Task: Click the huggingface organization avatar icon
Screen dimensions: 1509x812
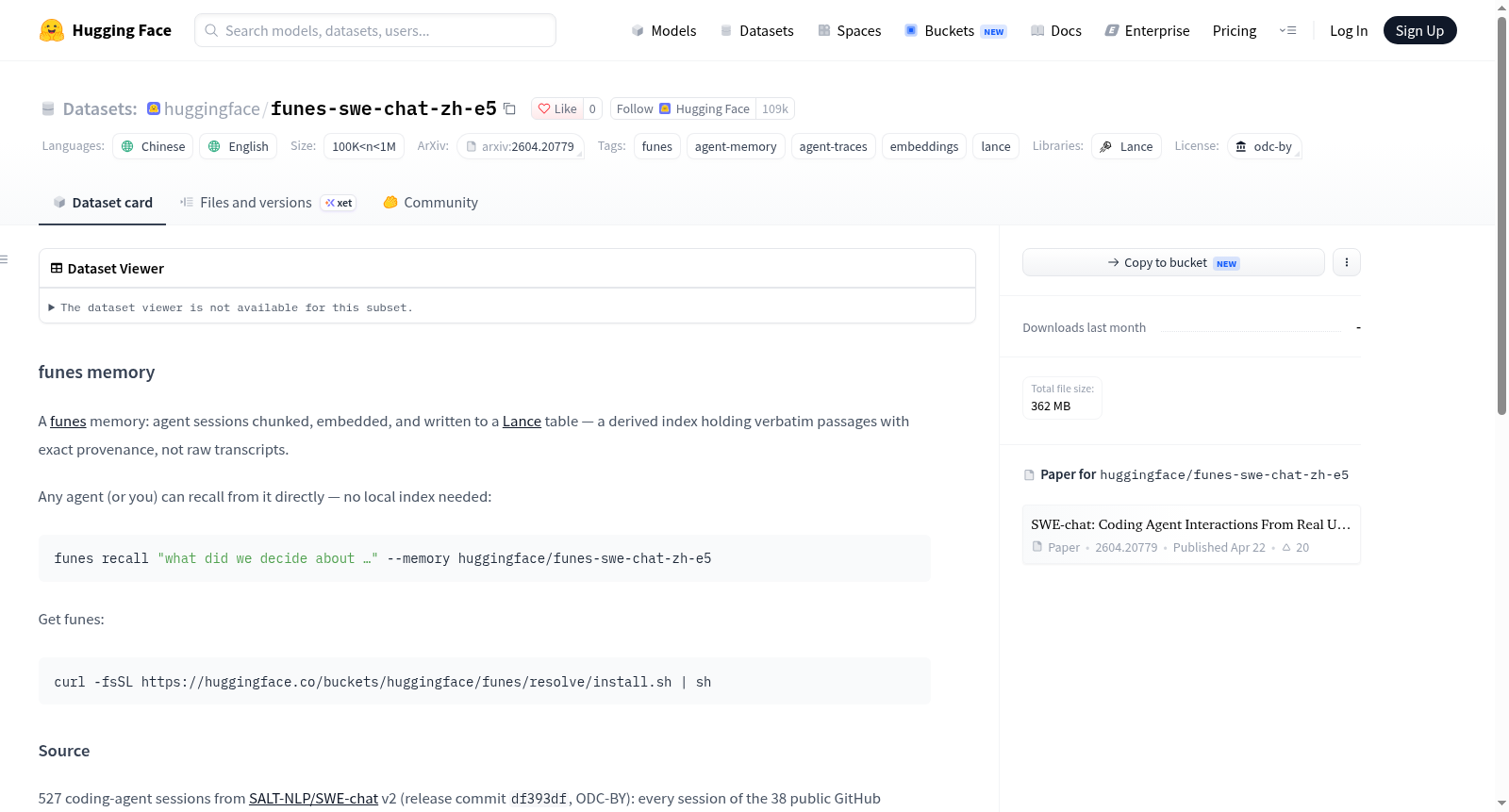Action: (154, 108)
